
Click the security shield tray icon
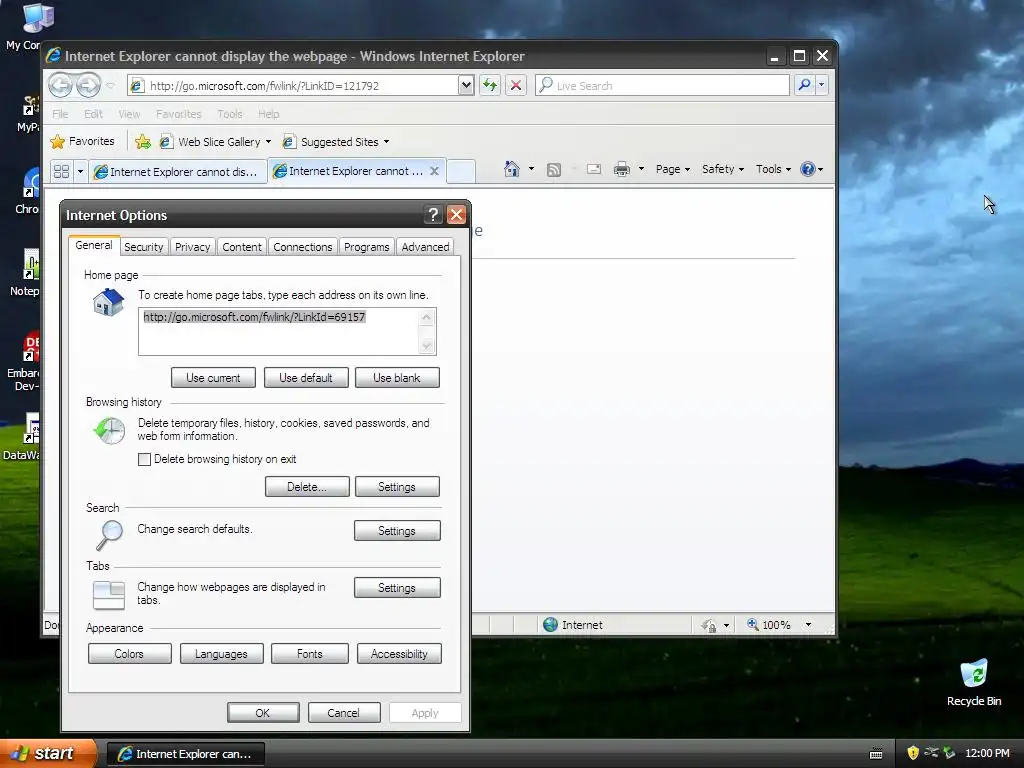click(x=913, y=753)
